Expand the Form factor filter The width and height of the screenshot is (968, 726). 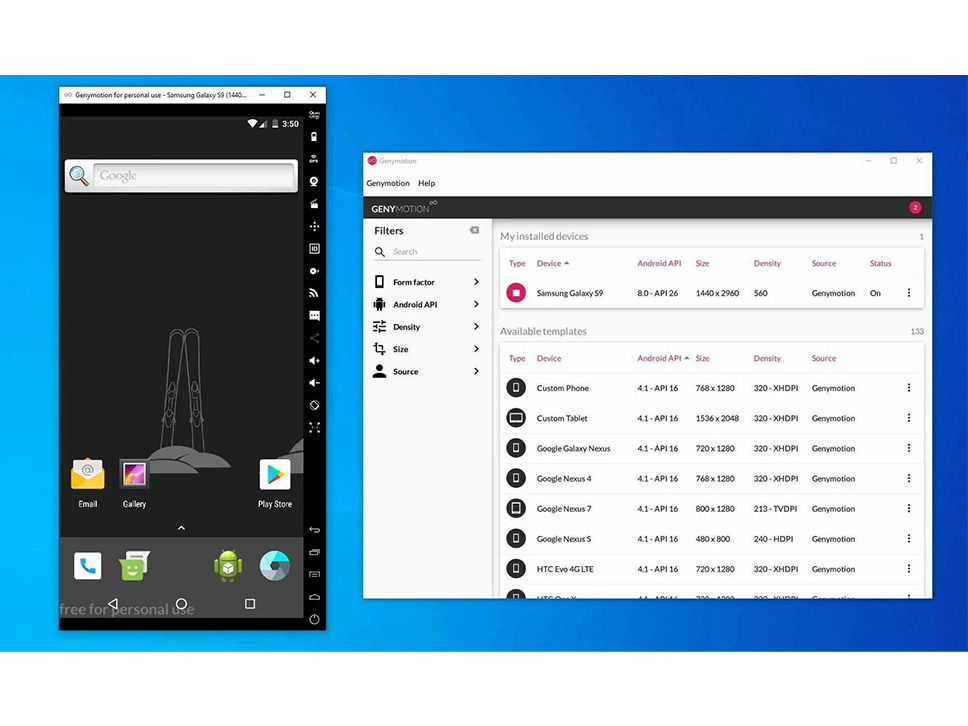pyautogui.click(x=426, y=282)
